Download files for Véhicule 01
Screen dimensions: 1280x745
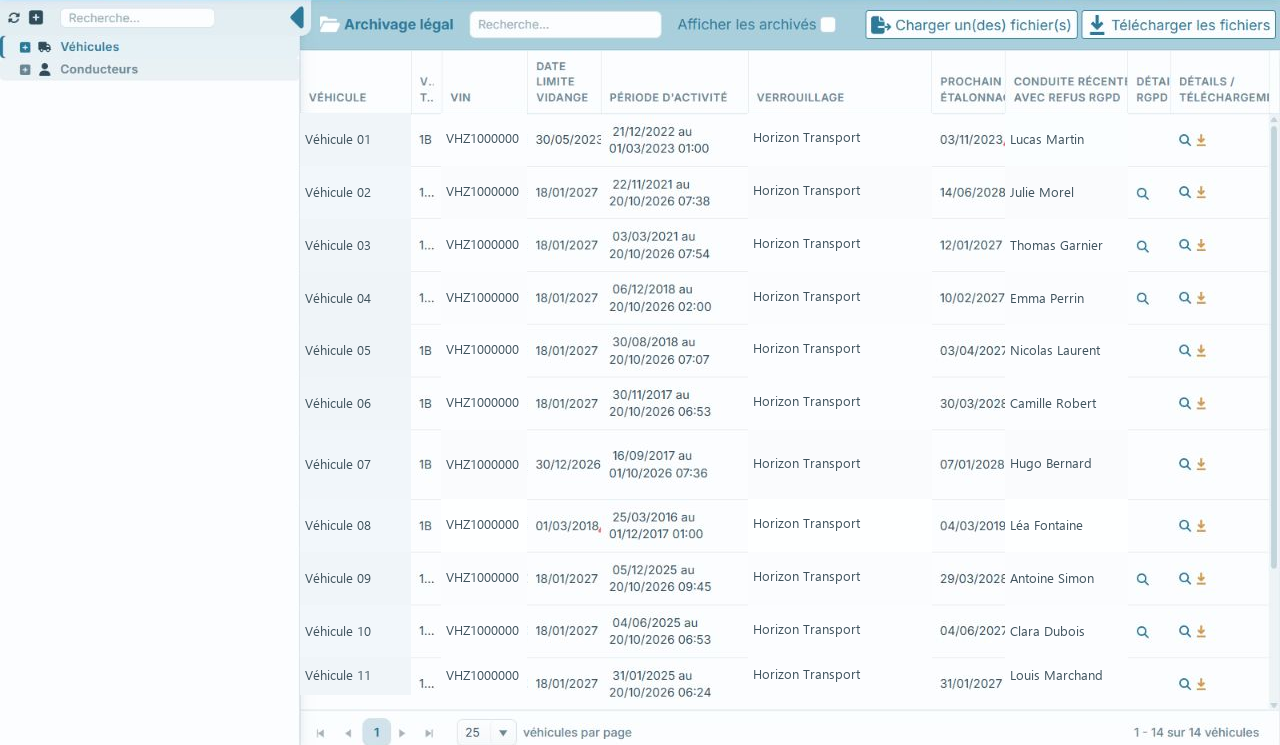click(1201, 140)
